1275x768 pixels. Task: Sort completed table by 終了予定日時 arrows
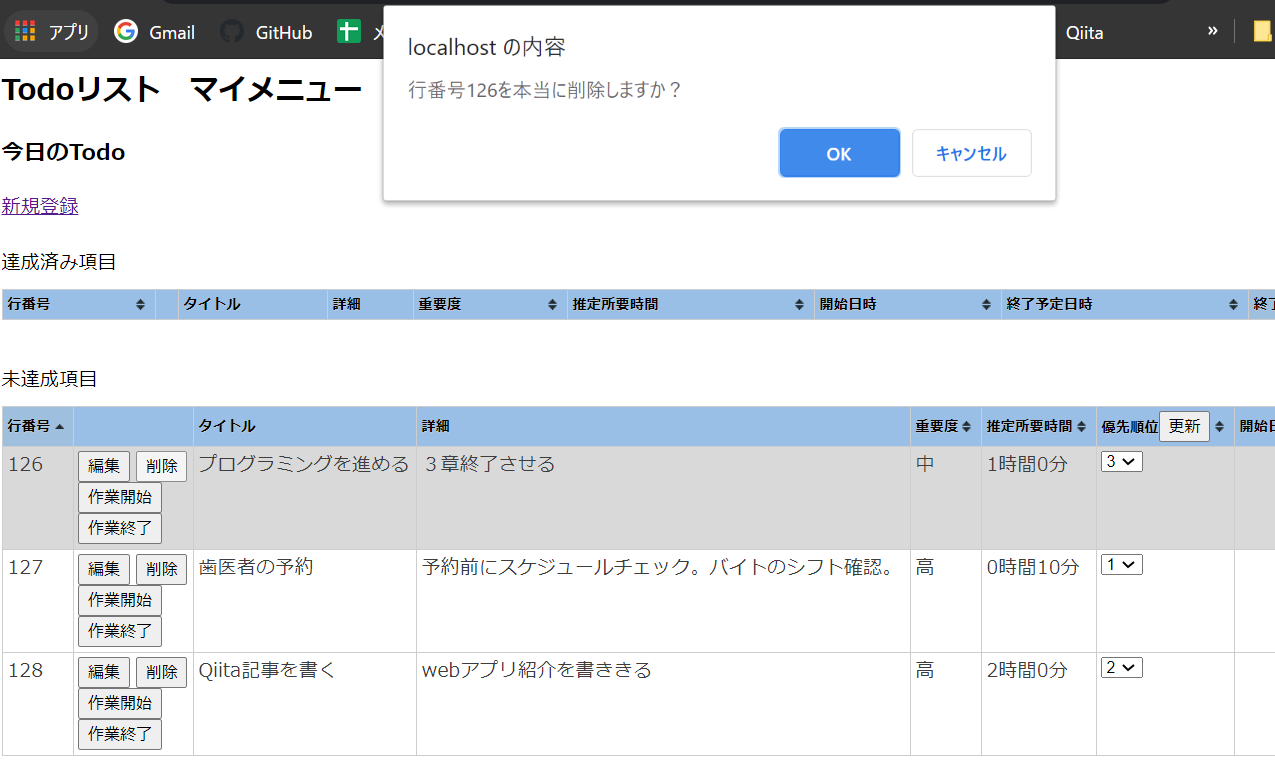click(1234, 305)
